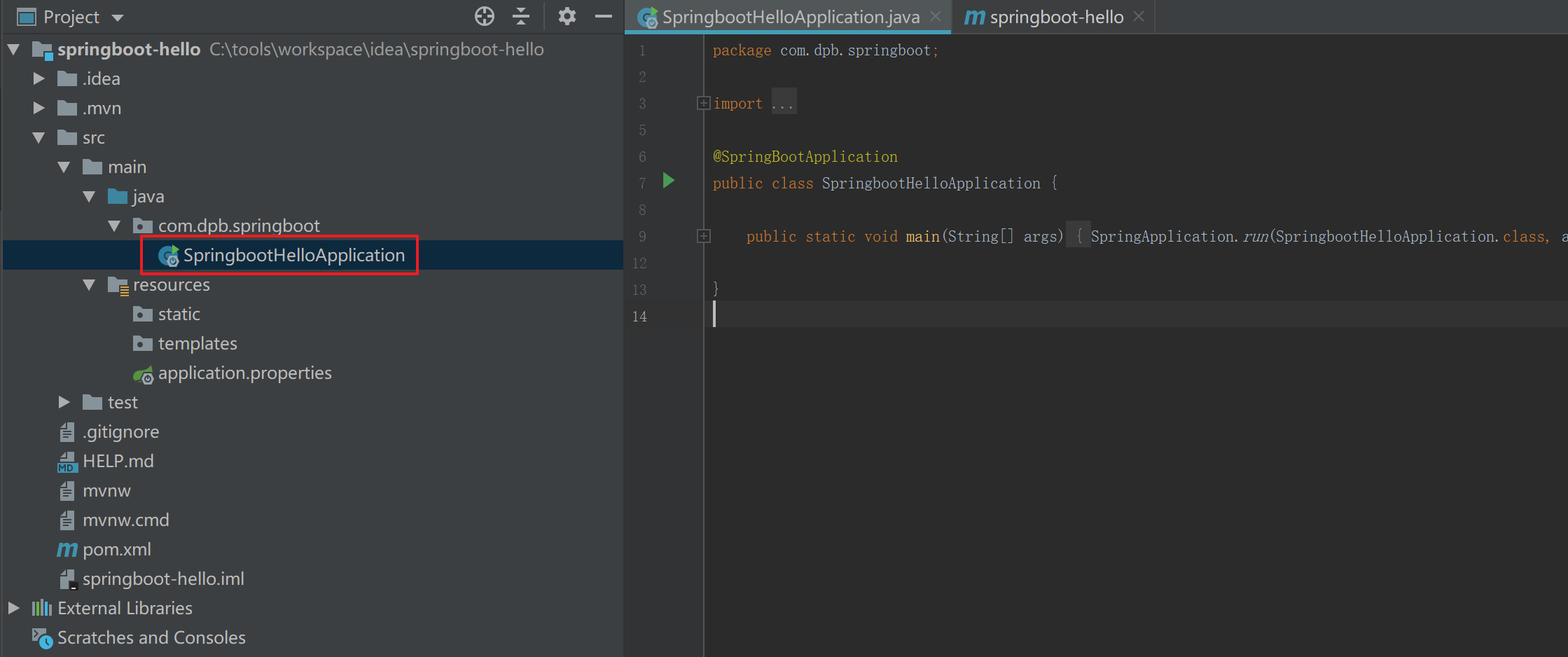Click the mvnw file icon
Viewport: 1568px width, 657px height.
(67, 491)
